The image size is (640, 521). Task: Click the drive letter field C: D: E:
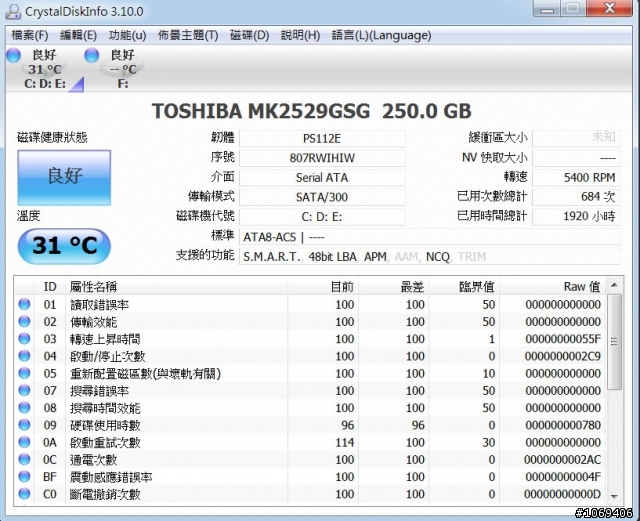[322, 217]
